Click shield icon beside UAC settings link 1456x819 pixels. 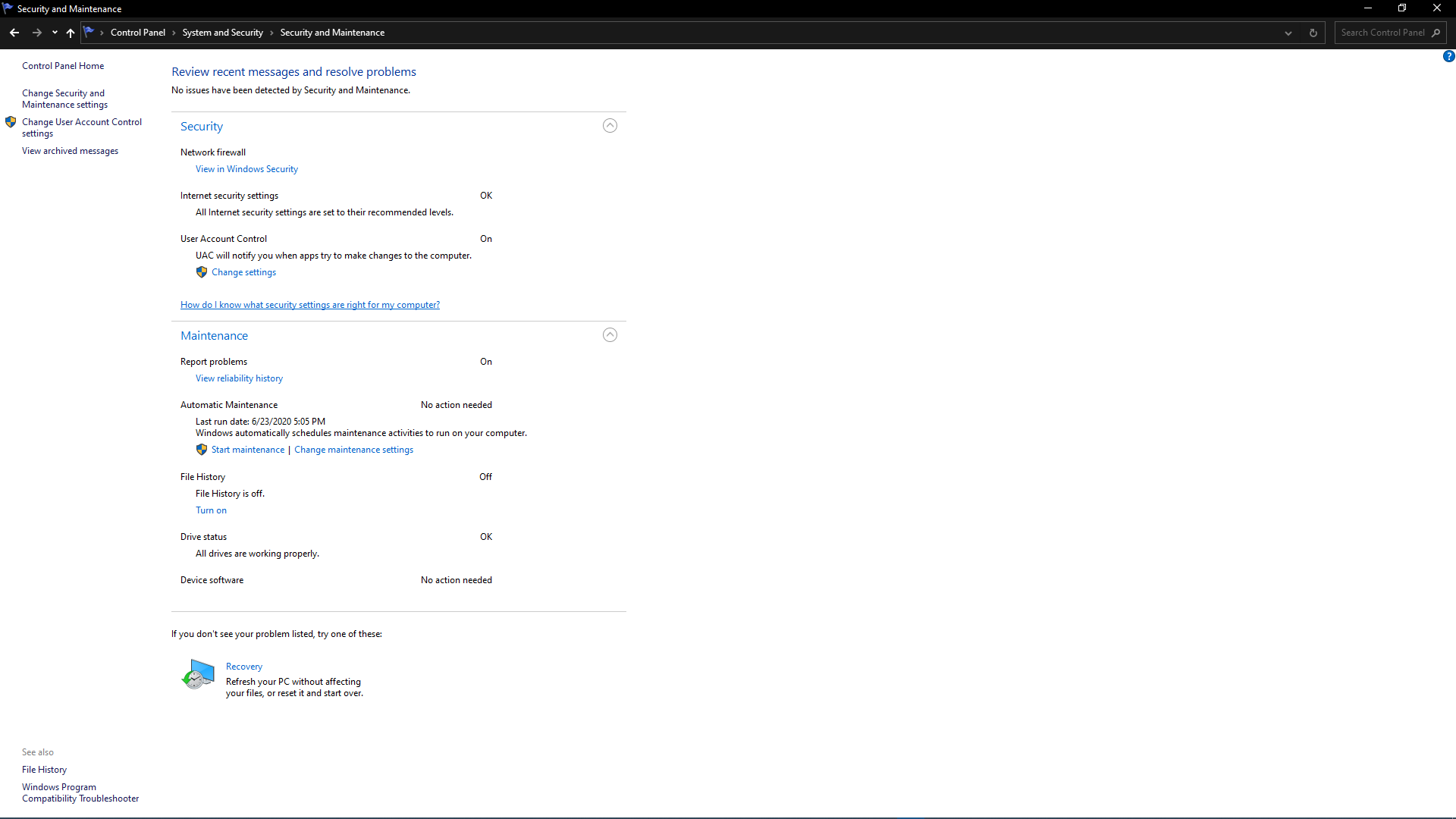click(11, 121)
